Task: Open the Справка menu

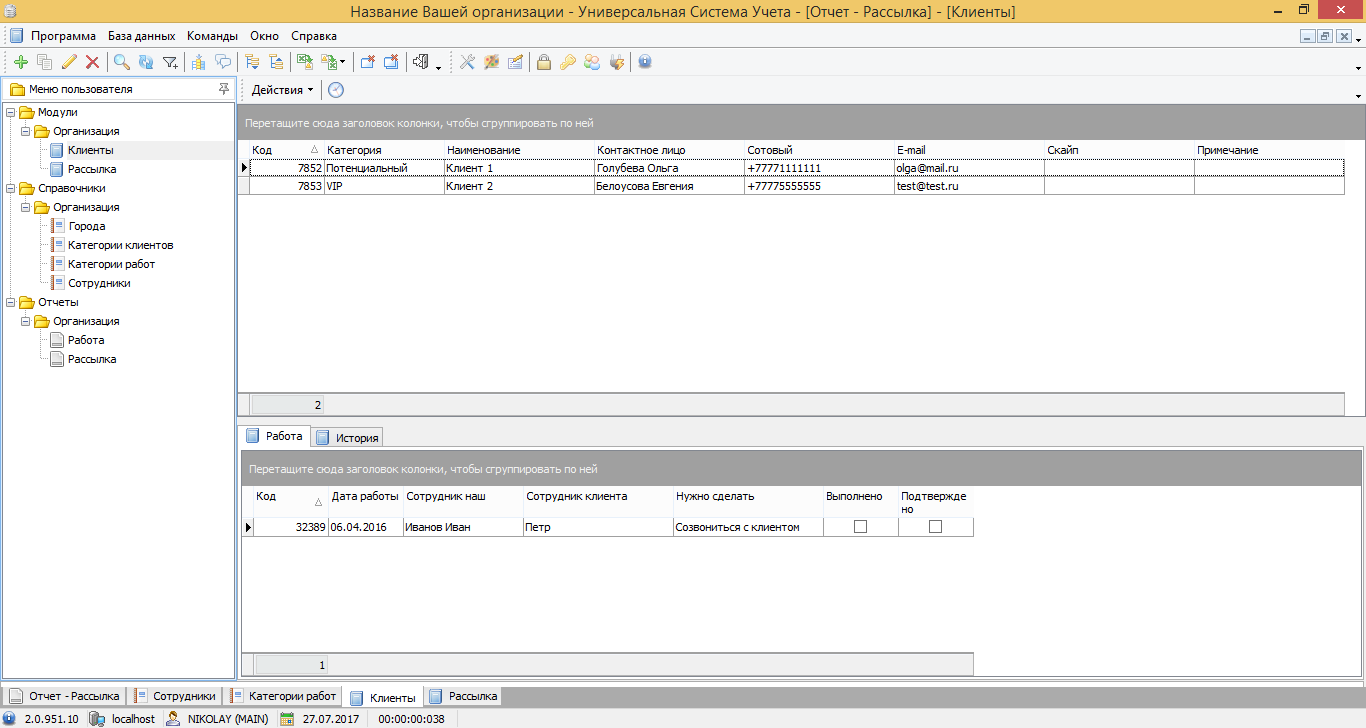Action: 314,35
